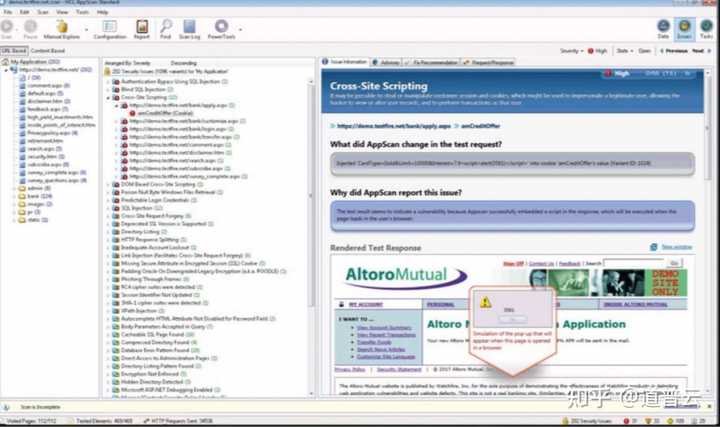Click the Find magnifier icon
This screenshot has height=427, width=720.
point(166,27)
